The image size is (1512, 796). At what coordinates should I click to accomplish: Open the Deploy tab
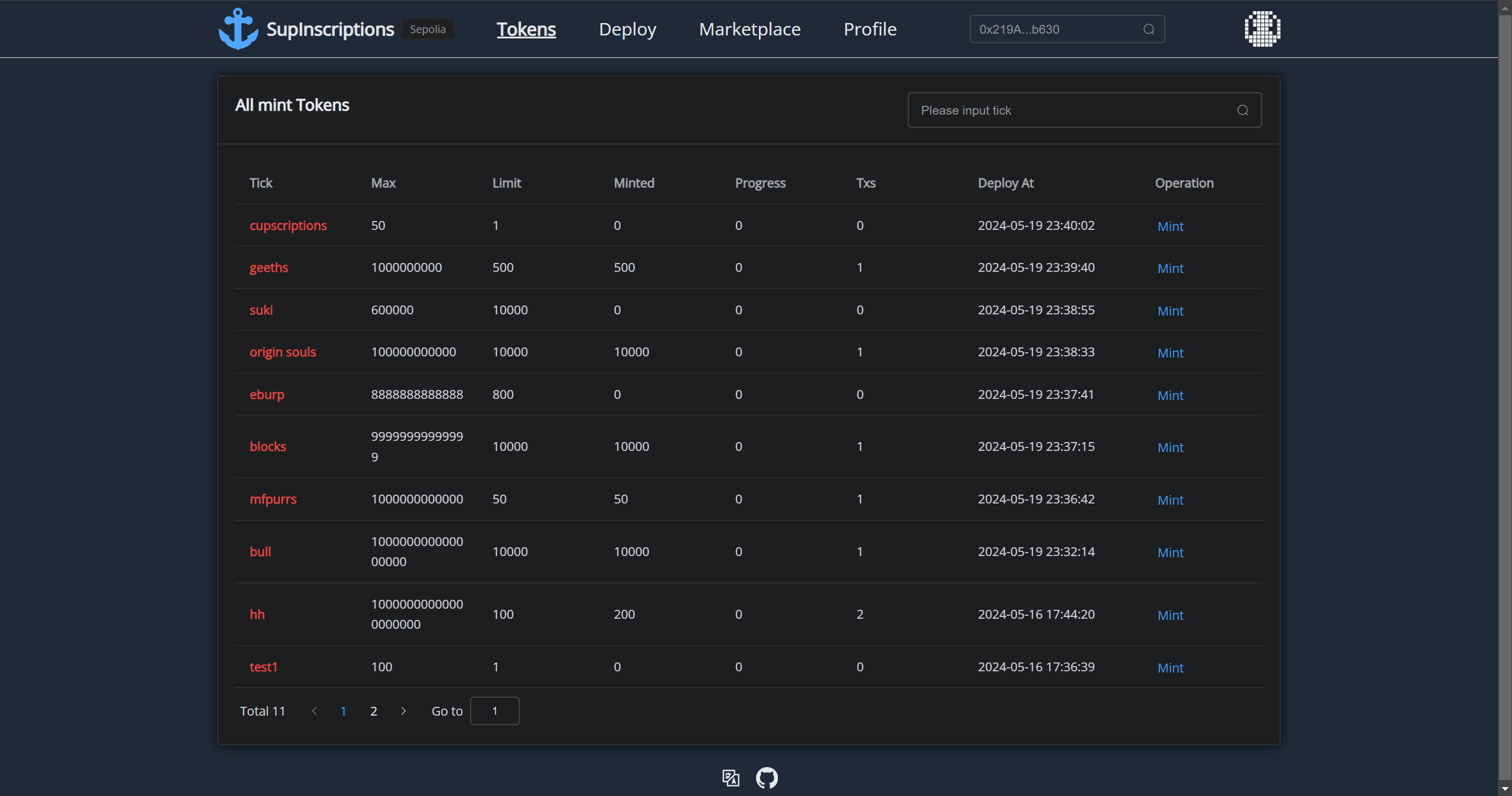pos(627,30)
